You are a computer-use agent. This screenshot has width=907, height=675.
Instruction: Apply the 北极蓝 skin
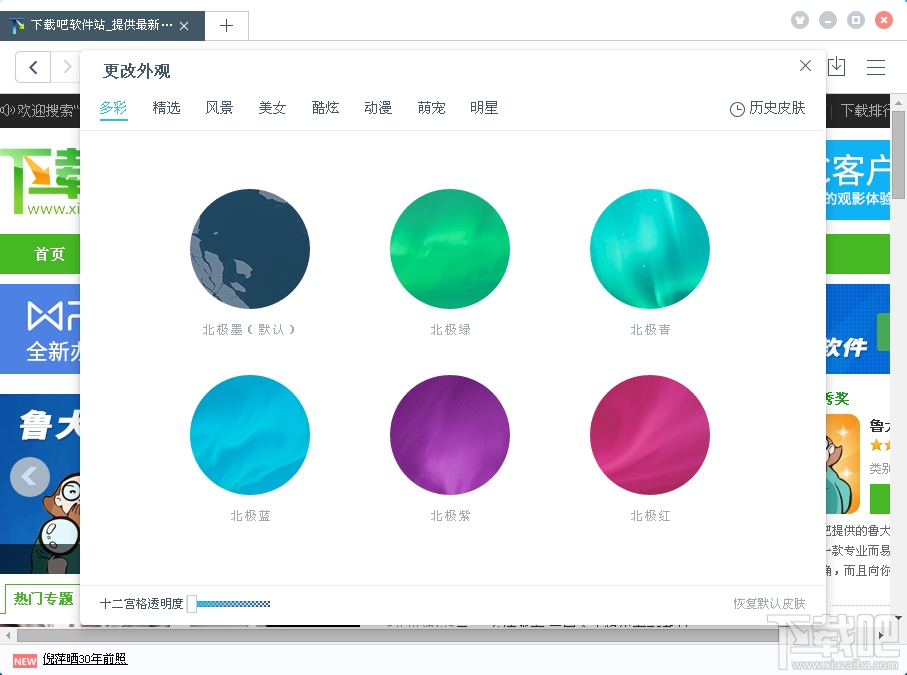pos(249,435)
